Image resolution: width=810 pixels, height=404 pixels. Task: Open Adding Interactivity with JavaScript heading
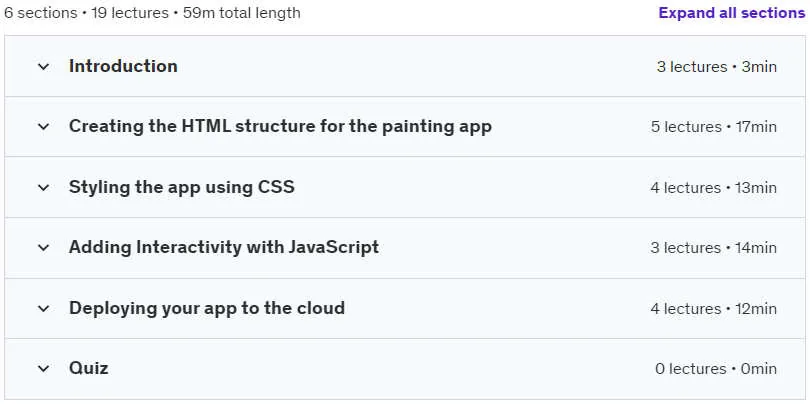pyautogui.click(x=224, y=247)
